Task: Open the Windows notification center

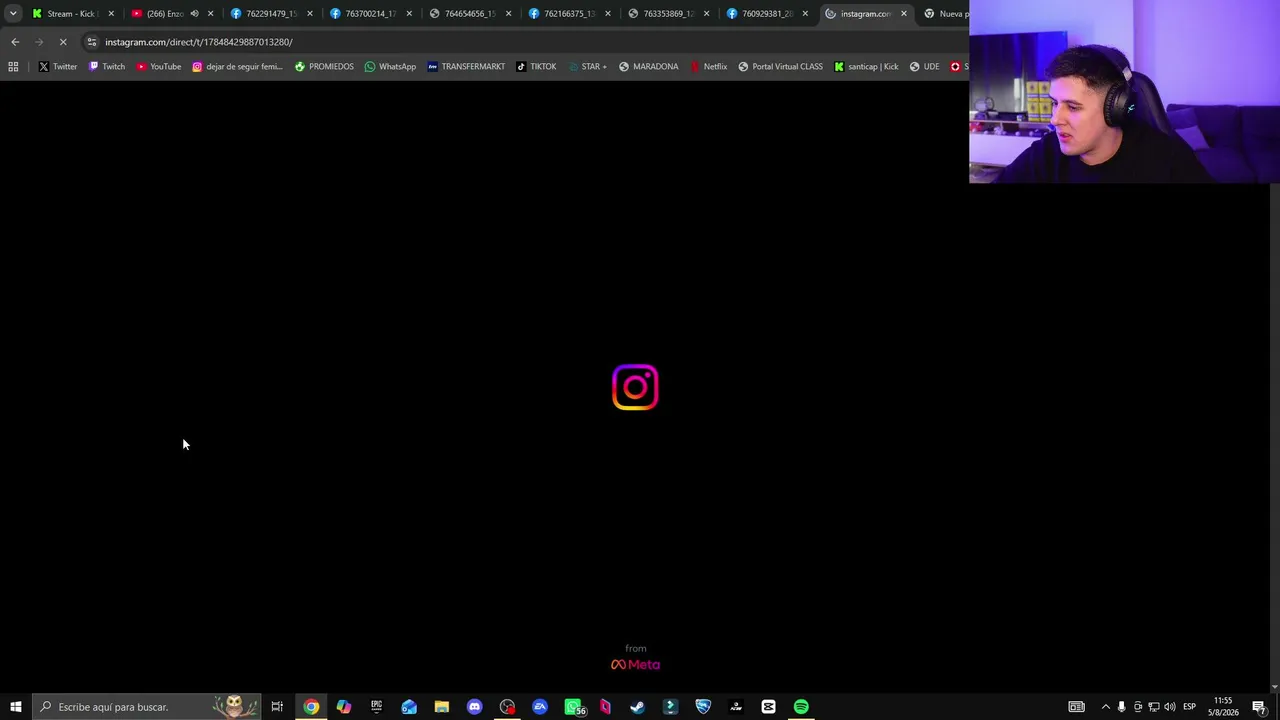Action: [x=1259, y=707]
